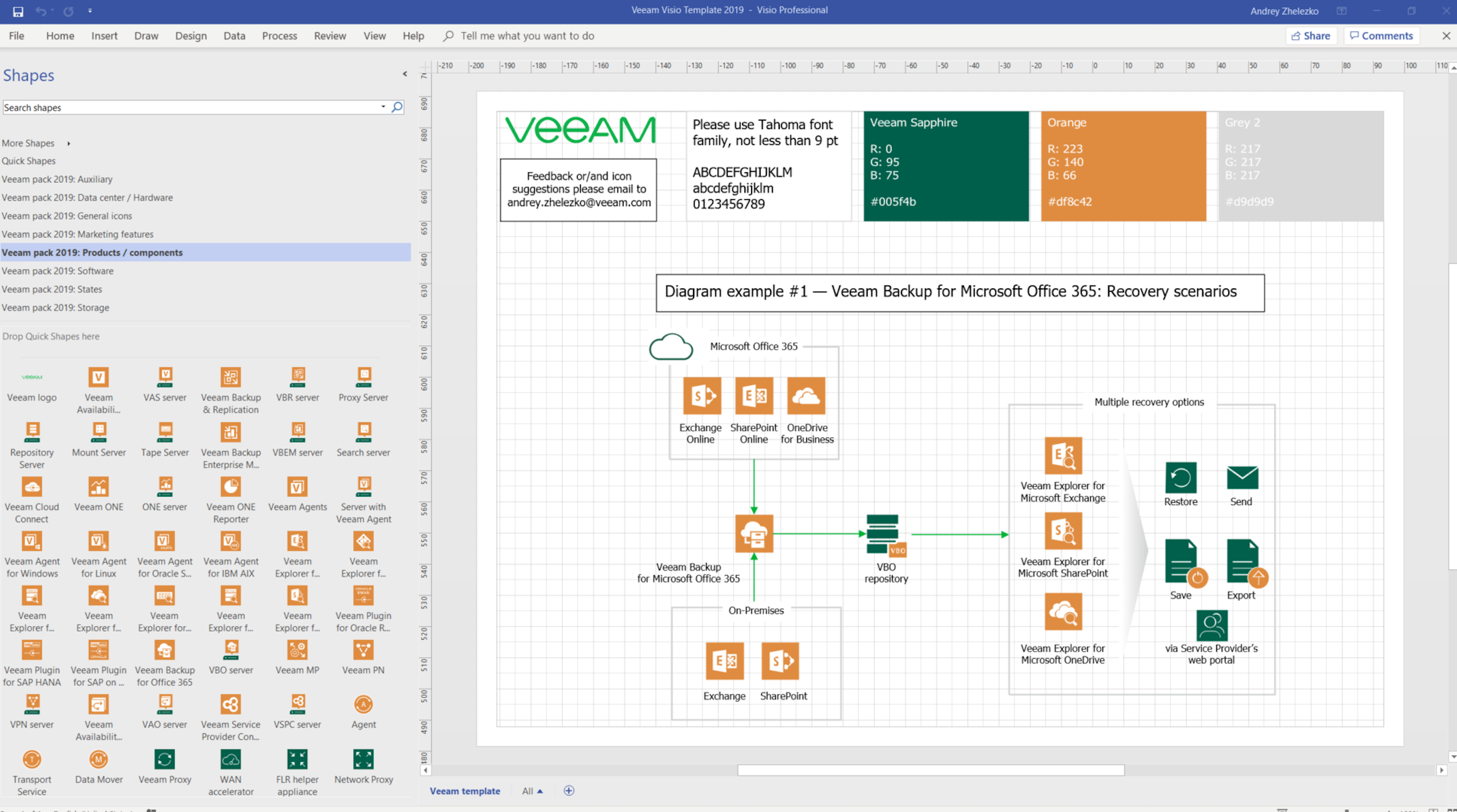Click the Tape Server stencil icon
The height and width of the screenshot is (812, 1457).
click(165, 432)
